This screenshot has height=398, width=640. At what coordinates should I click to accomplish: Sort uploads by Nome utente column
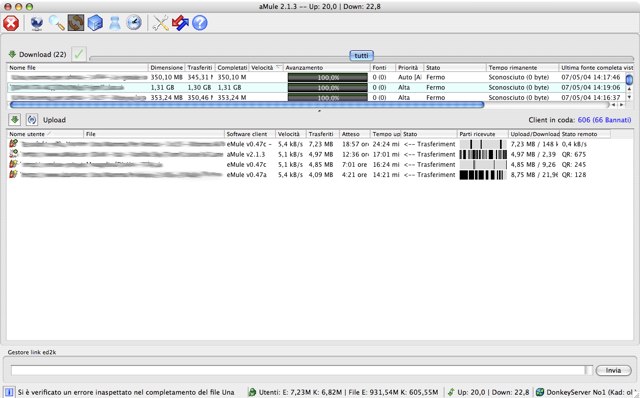pos(45,134)
